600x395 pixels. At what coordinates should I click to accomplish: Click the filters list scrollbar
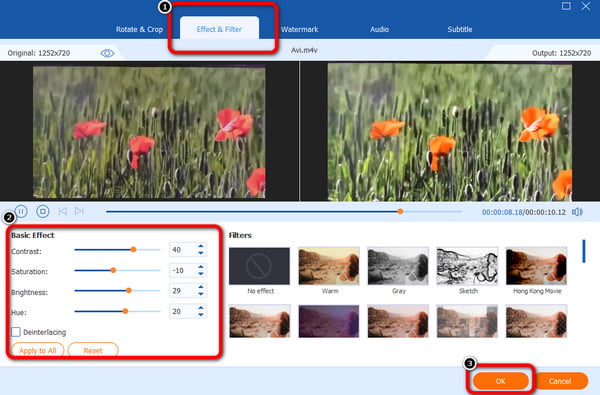point(584,251)
